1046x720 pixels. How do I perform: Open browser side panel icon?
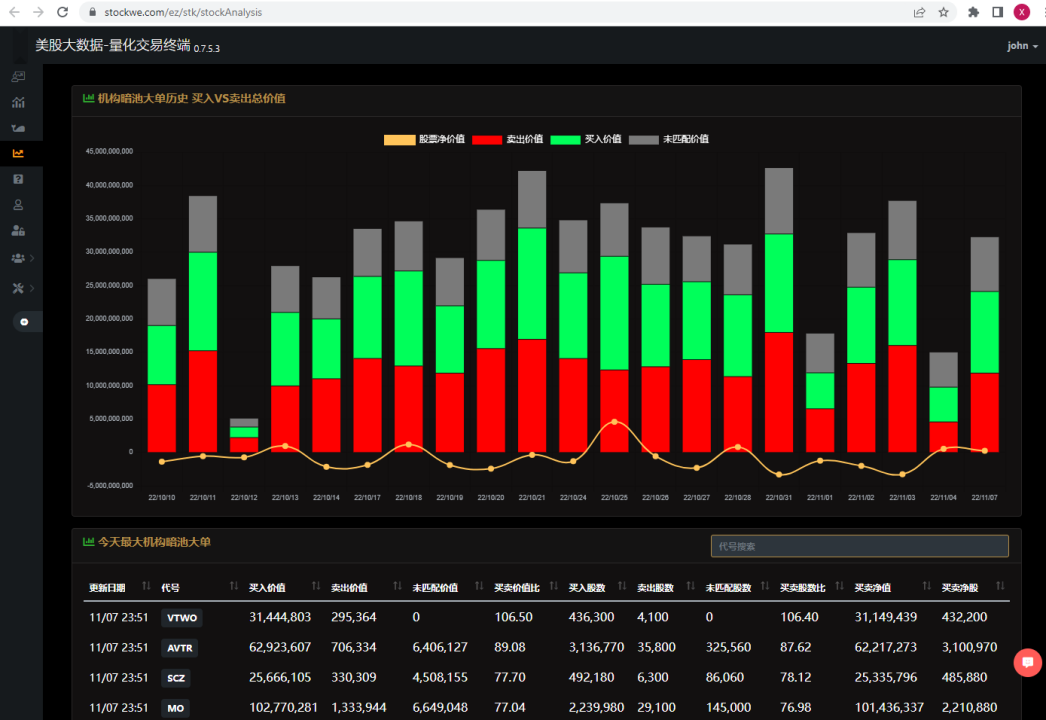(997, 12)
